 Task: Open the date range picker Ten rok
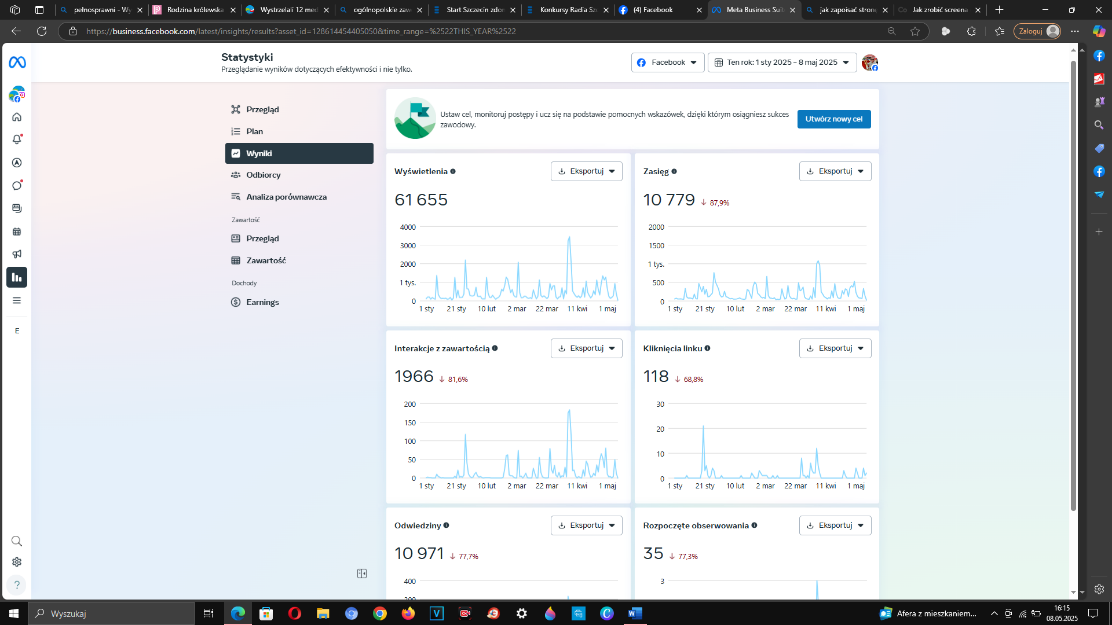[x=782, y=63]
